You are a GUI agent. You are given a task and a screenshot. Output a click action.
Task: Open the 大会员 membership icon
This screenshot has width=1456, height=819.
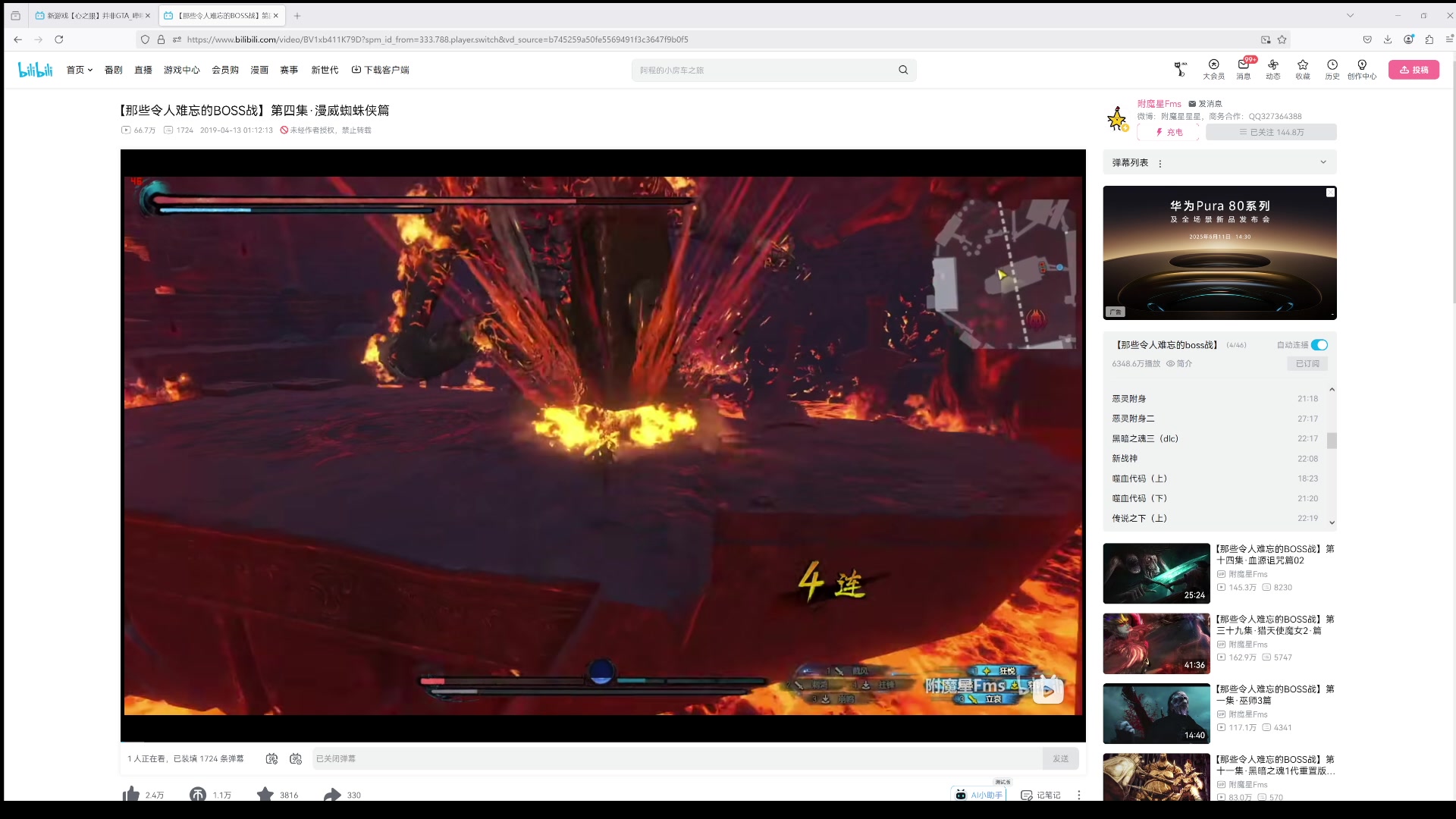(x=1213, y=69)
